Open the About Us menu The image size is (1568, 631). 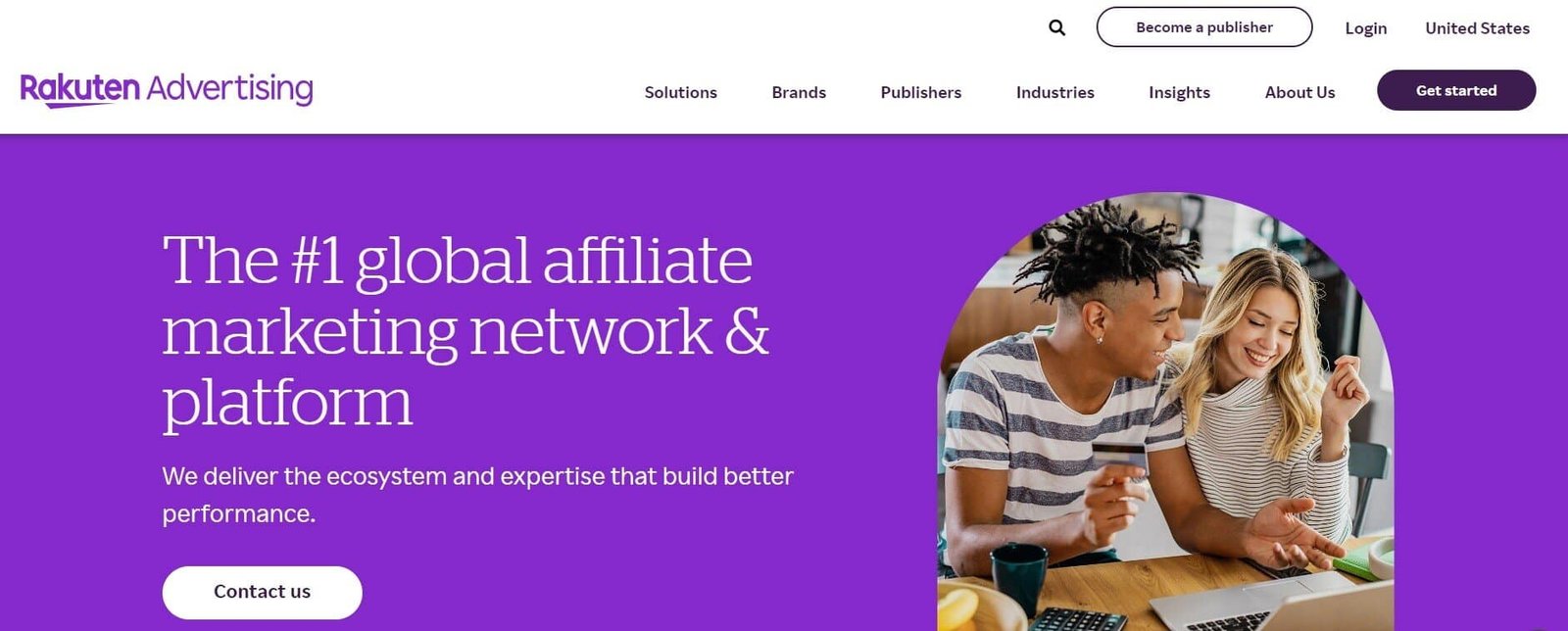1299,92
